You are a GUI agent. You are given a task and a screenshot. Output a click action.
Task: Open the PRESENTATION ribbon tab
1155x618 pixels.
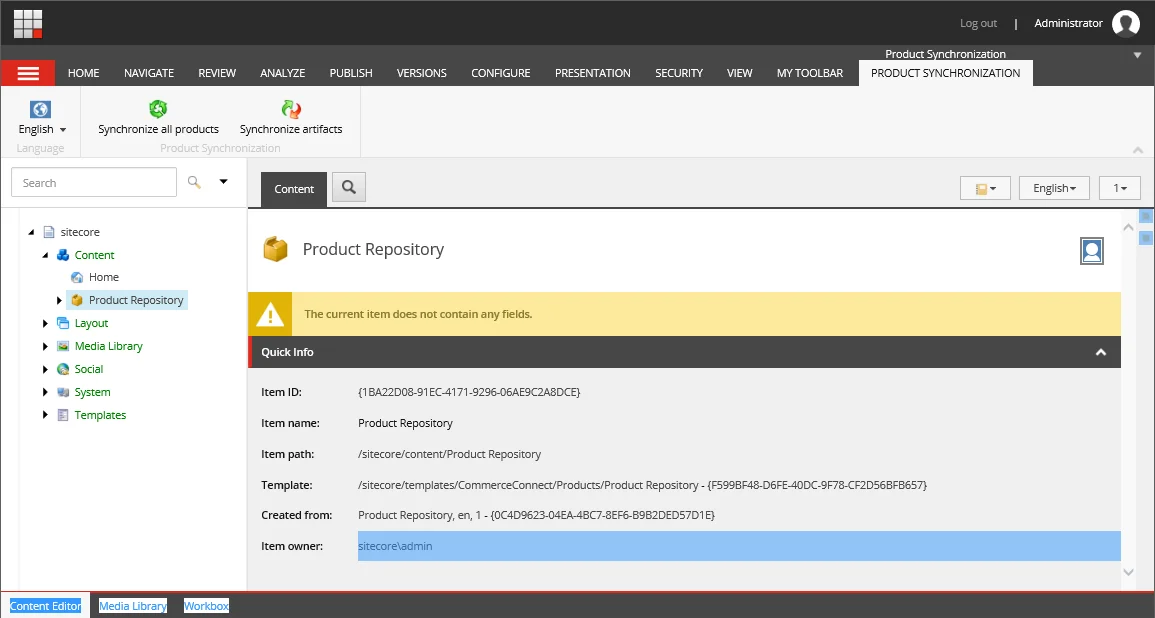pyautogui.click(x=593, y=73)
